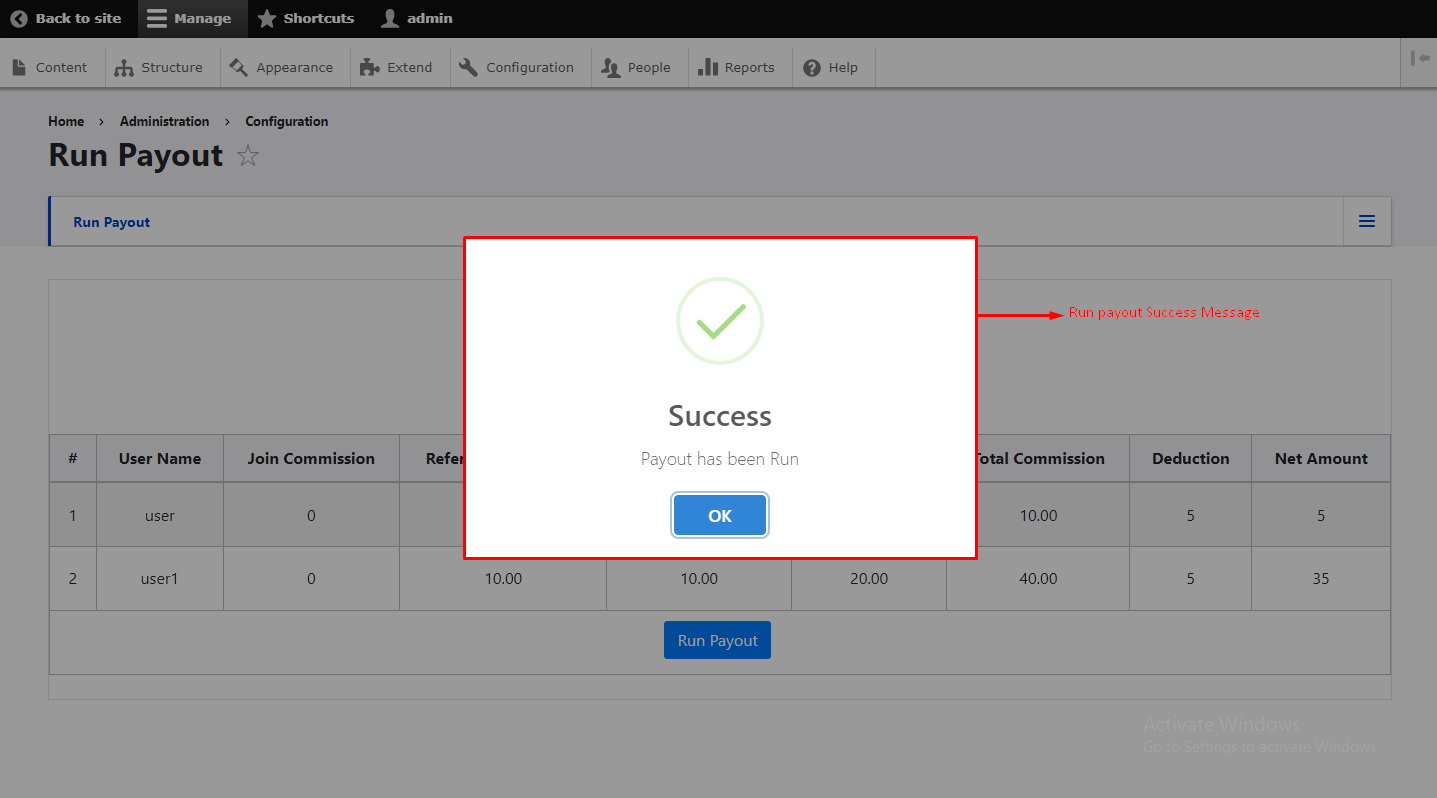Click the Run Payout blue button
The image size is (1437, 798).
[x=717, y=640]
